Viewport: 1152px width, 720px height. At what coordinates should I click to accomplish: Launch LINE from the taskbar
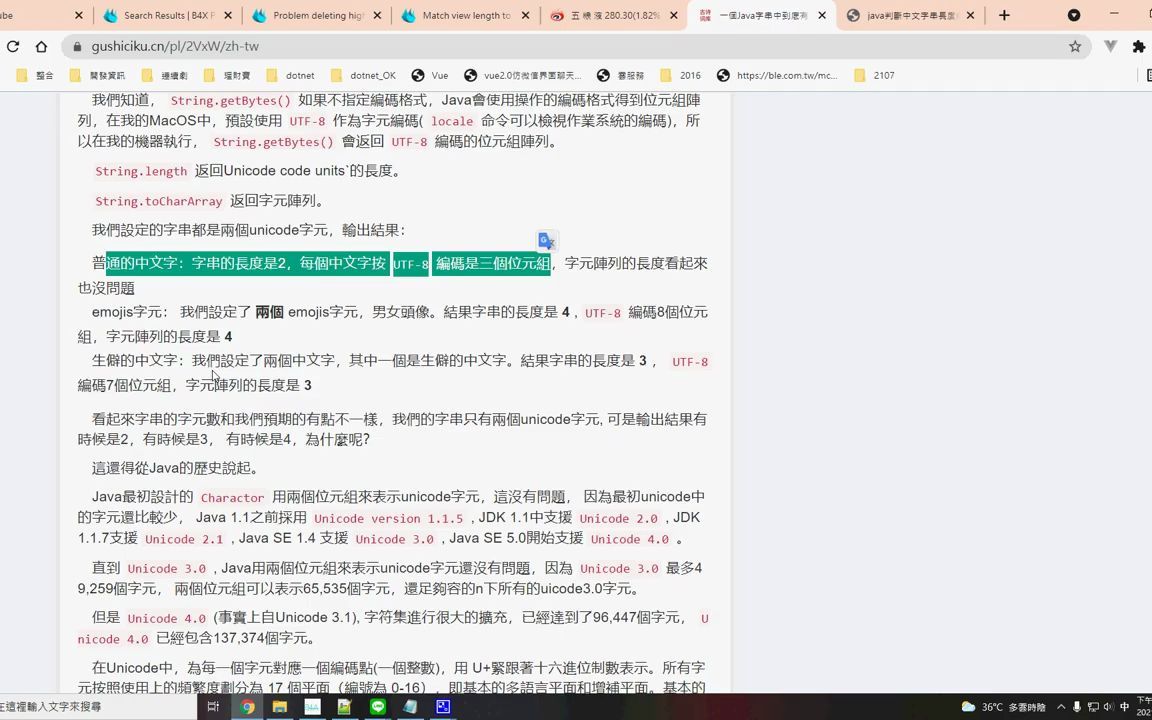click(x=378, y=707)
